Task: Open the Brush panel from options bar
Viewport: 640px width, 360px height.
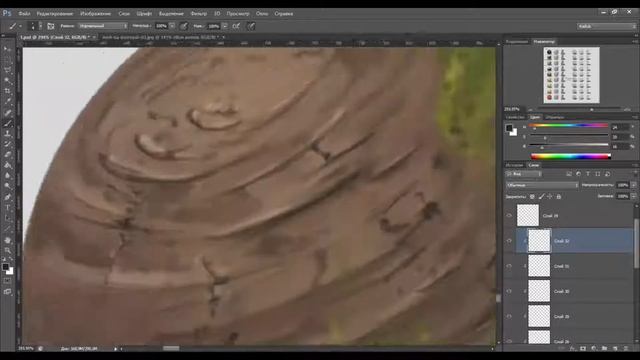Action: pos(51,26)
